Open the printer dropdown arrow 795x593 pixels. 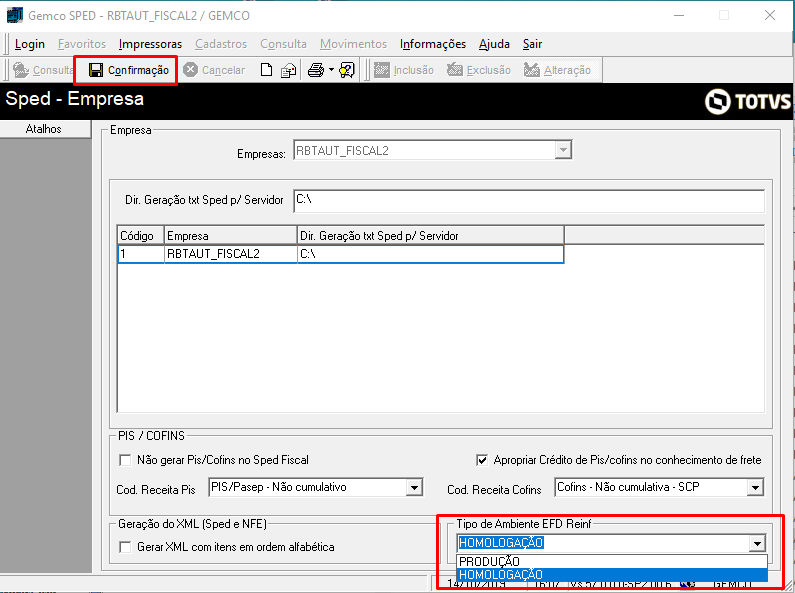pyautogui.click(x=331, y=69)
